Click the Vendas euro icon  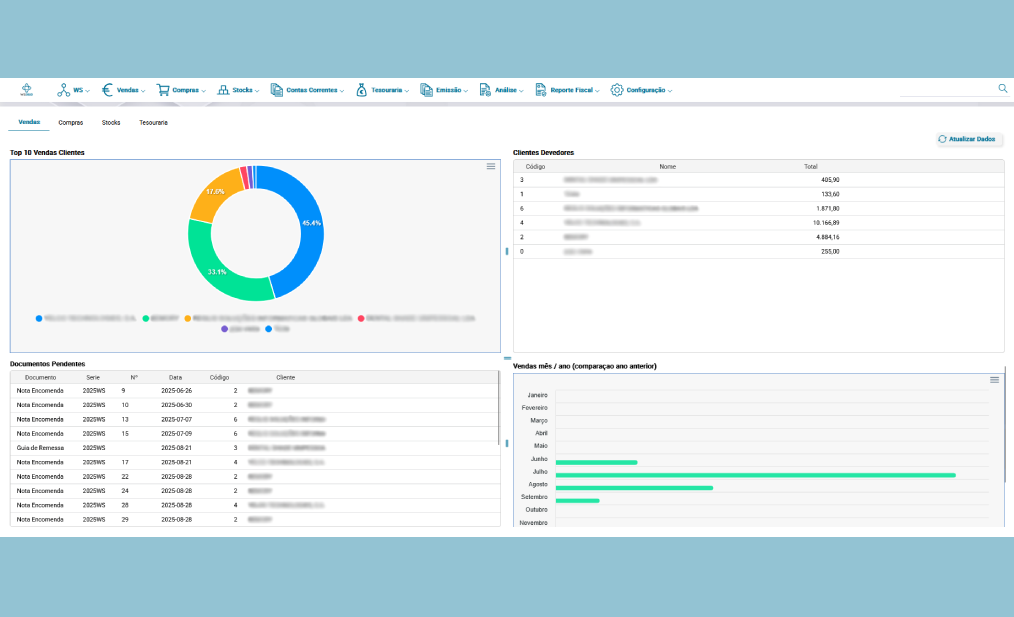click(x=108, y=90)
